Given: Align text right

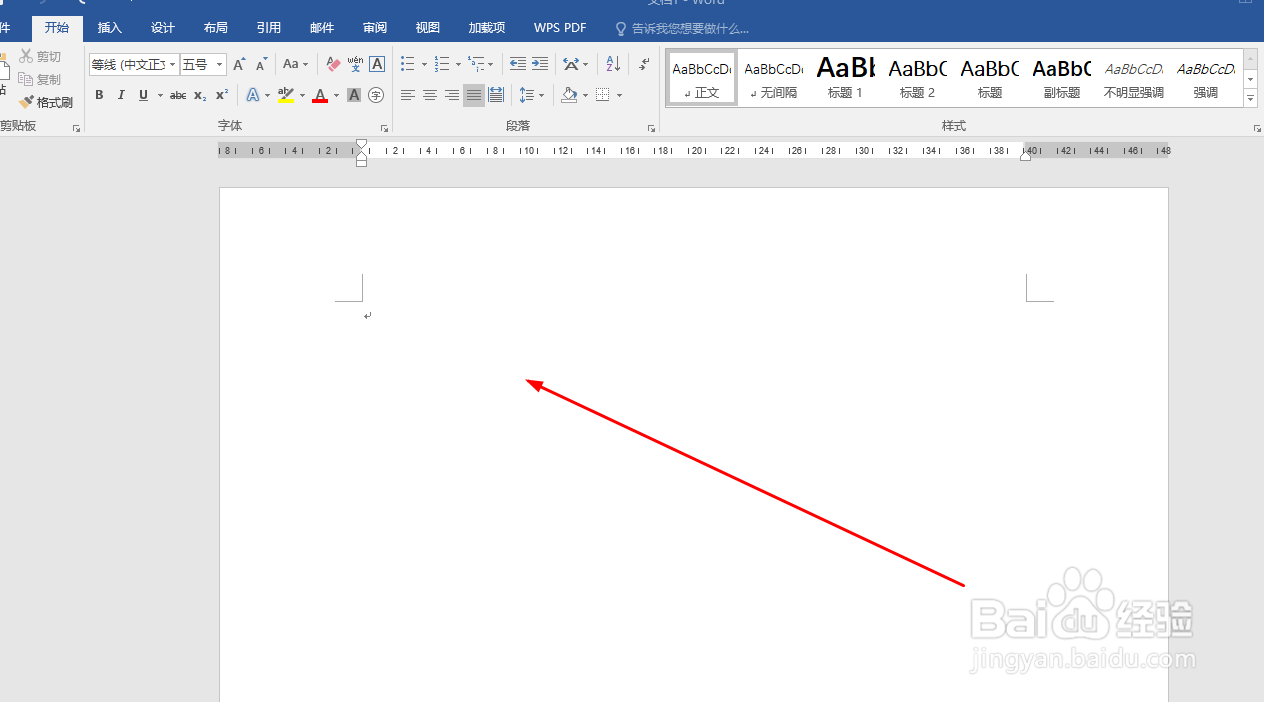Looking at the screenshot, I should tap(452, 95).
